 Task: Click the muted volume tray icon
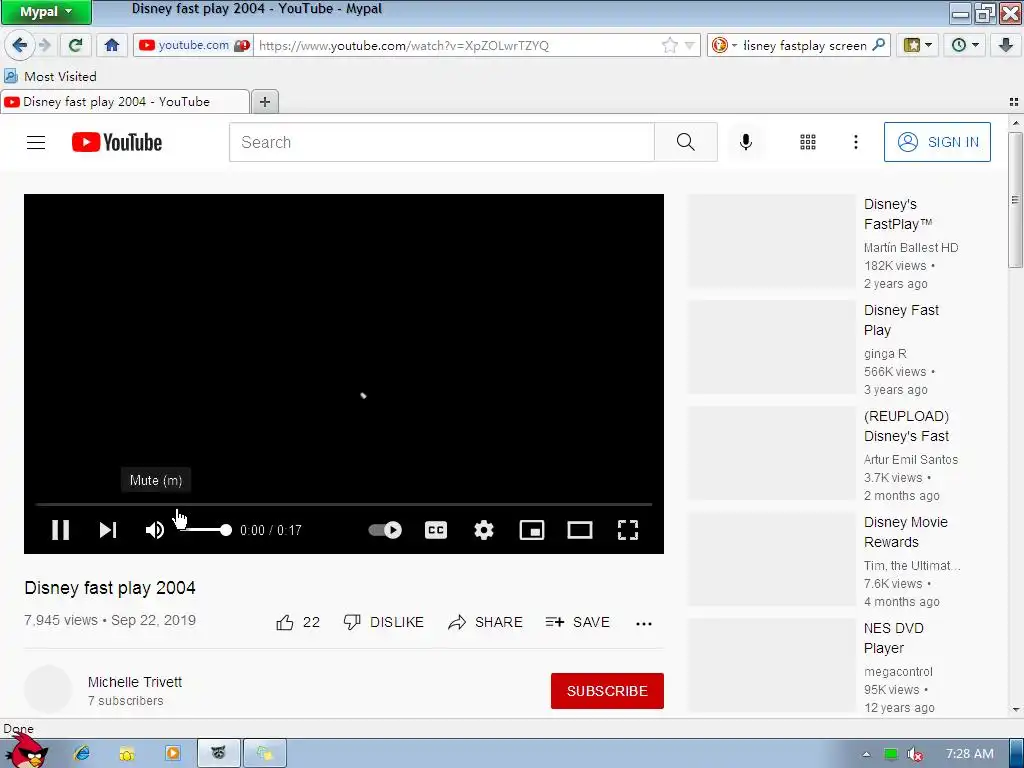(x=914, y=754)
